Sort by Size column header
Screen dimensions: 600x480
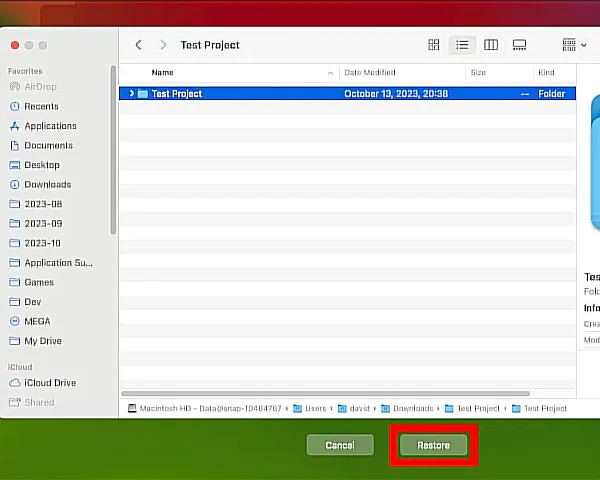tap(478, 72)
